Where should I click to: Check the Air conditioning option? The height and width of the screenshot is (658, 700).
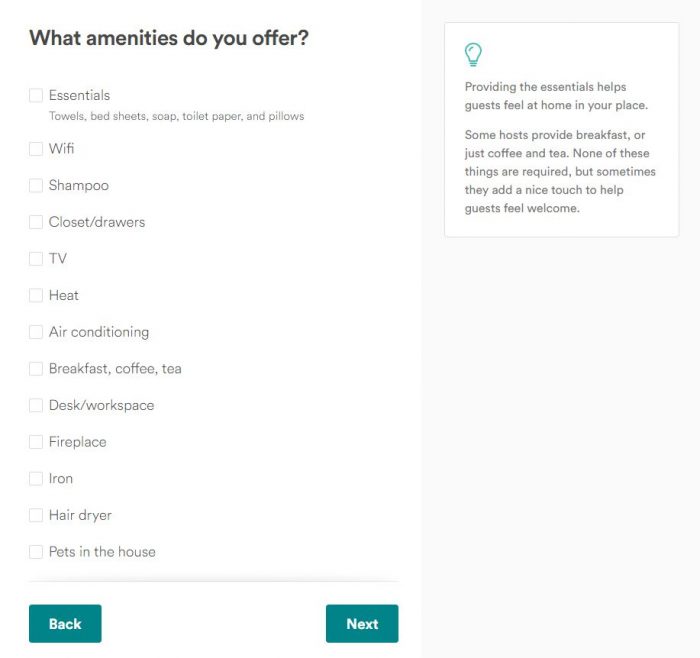[x=36, y=332]
